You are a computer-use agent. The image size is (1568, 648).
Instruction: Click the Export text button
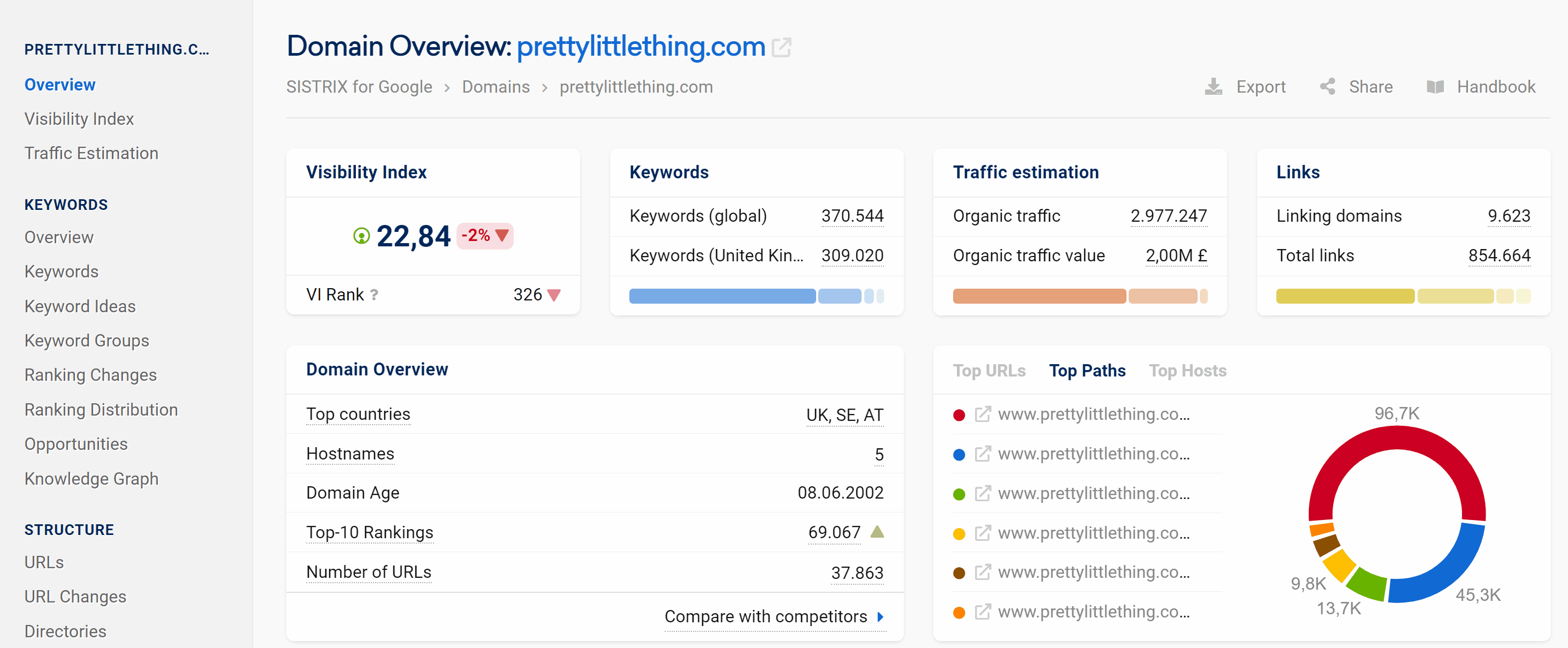click(x=1261, y=86)
